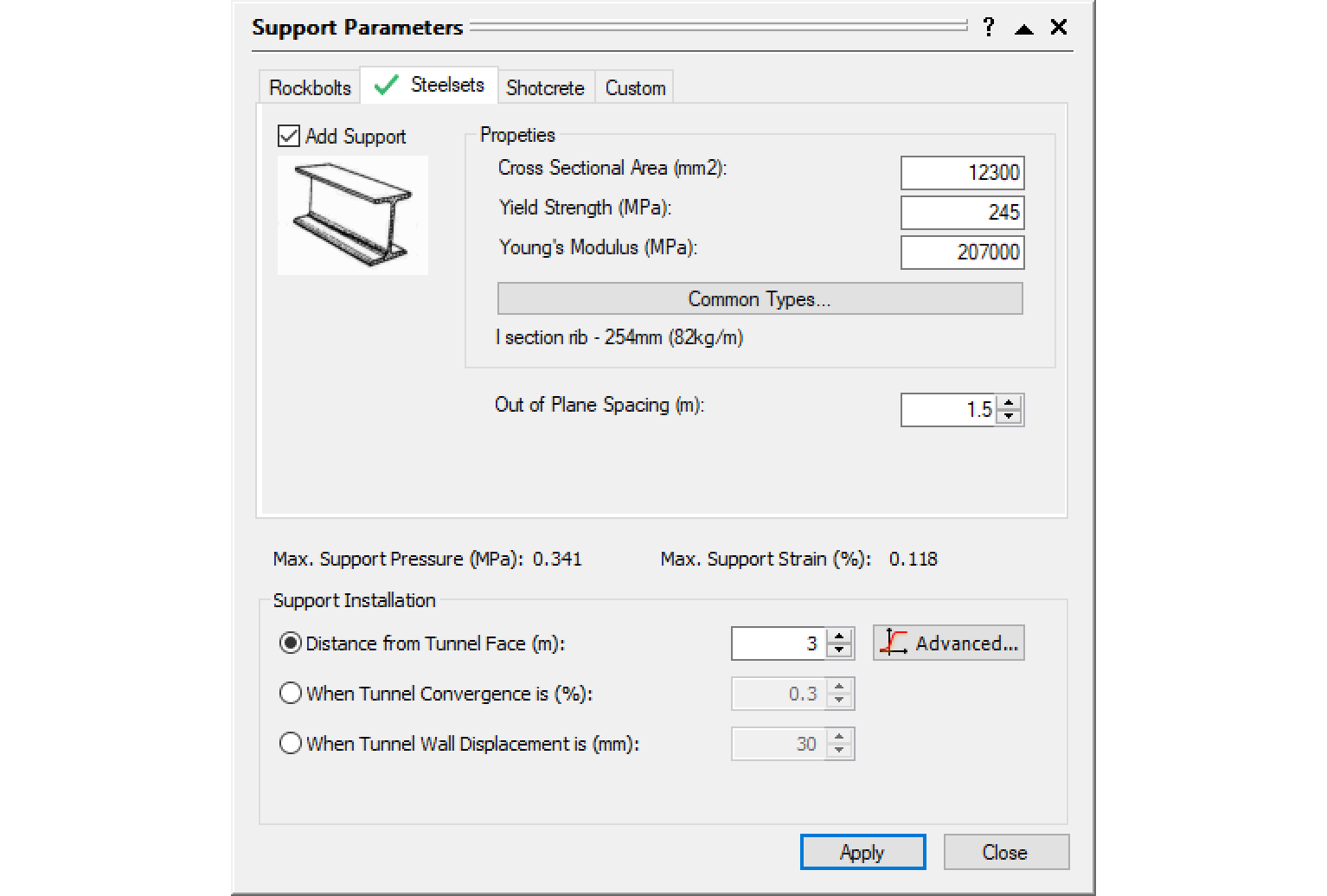The image size is (1327, 896).
Task: Click the help question mark icon
Action: point(989,28)
